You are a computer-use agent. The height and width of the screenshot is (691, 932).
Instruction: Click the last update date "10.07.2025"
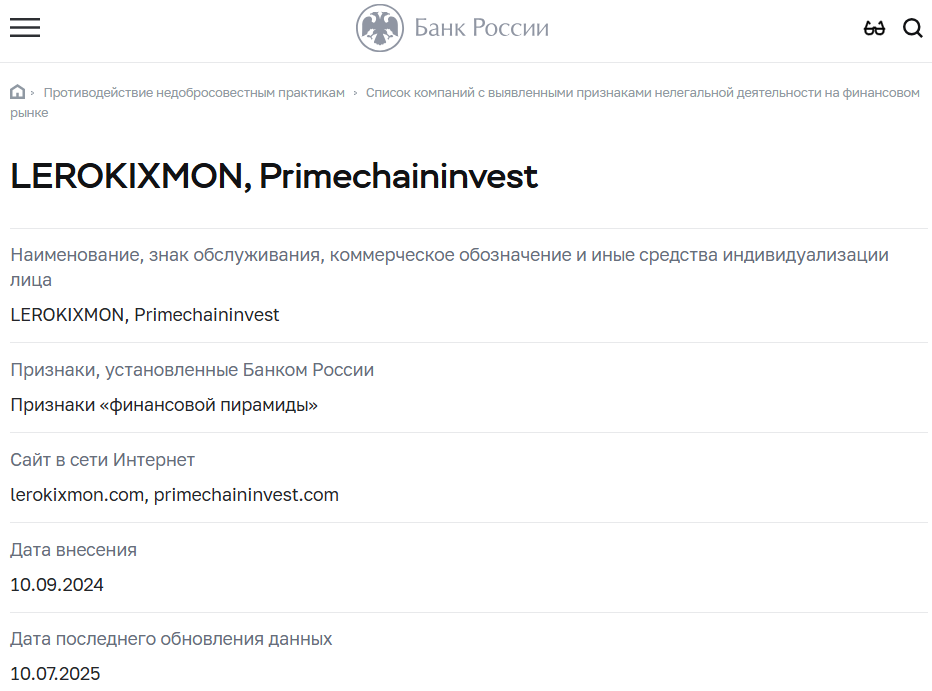55,674
